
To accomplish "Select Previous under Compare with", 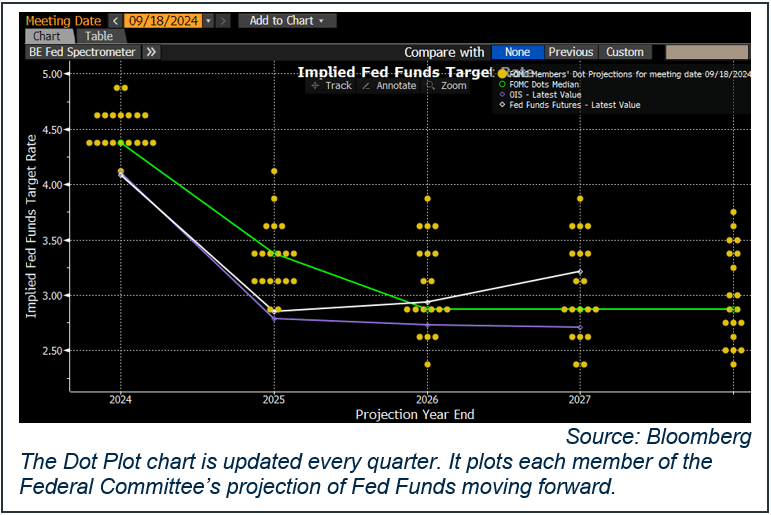I will coord(571,52).
